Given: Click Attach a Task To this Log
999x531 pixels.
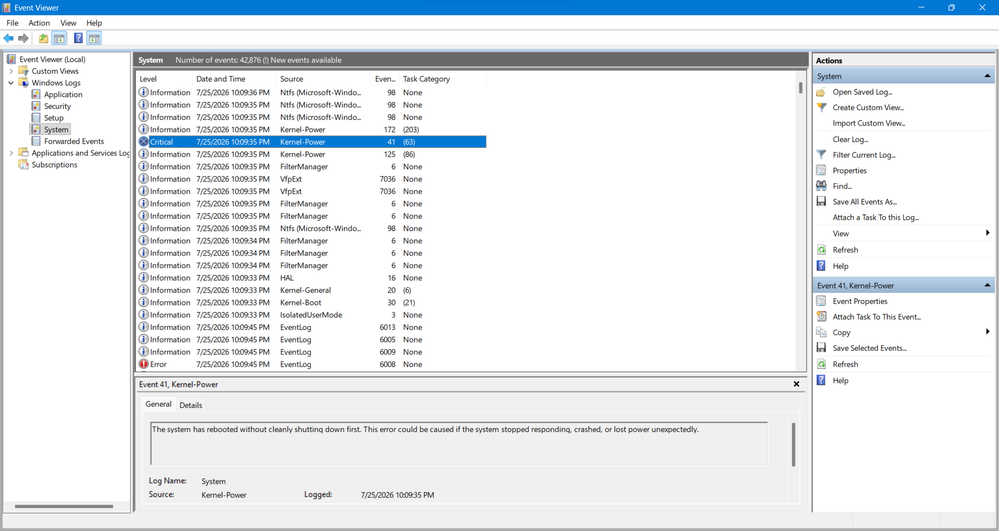Looking at the screenshot, I should click(x=875, y=217).
